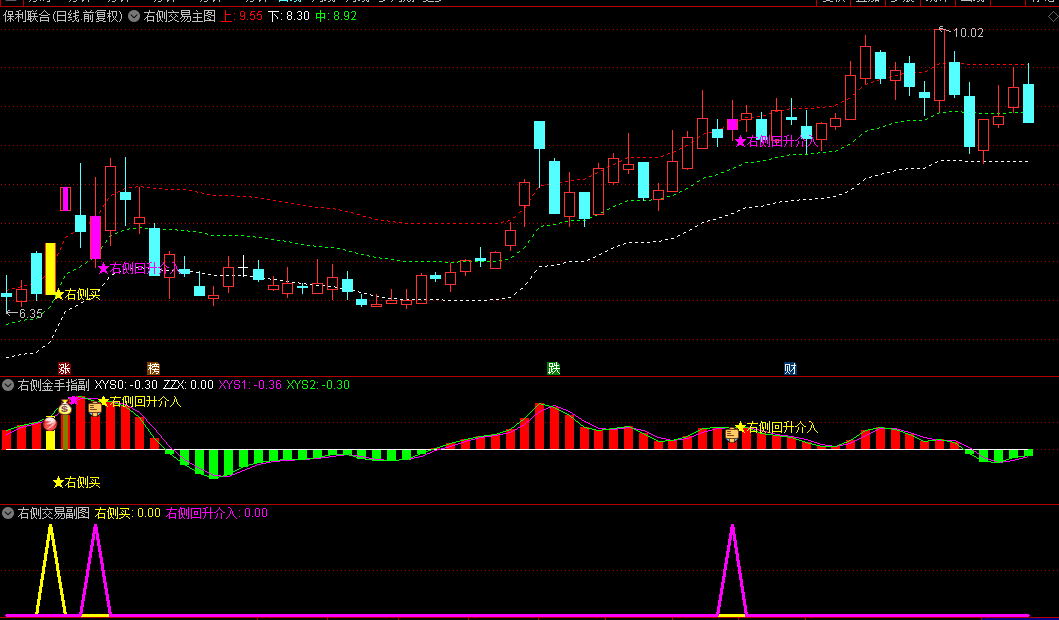Click the white 下: 8.30 value
The height and width of the screenshot is (620, 1059).
pyautogui.click(x=288, y=16)
